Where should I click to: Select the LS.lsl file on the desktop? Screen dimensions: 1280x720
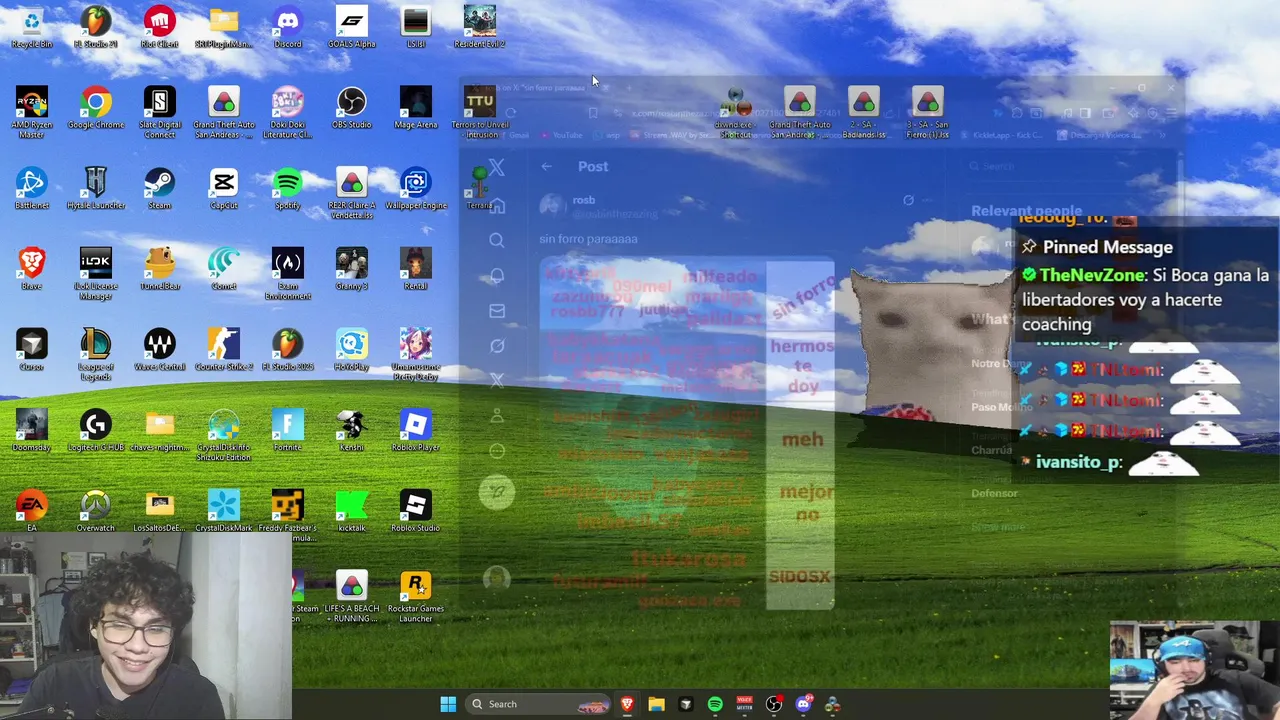pyautogui.click(x=416, y=27)
